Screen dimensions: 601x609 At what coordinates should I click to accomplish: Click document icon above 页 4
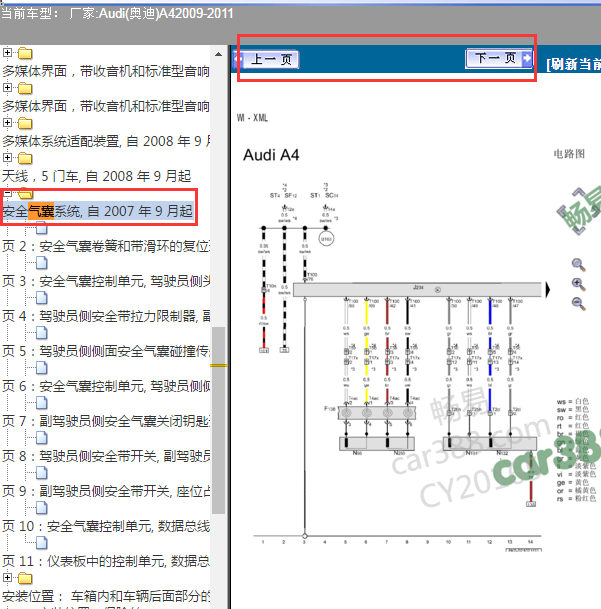(42, 298)
